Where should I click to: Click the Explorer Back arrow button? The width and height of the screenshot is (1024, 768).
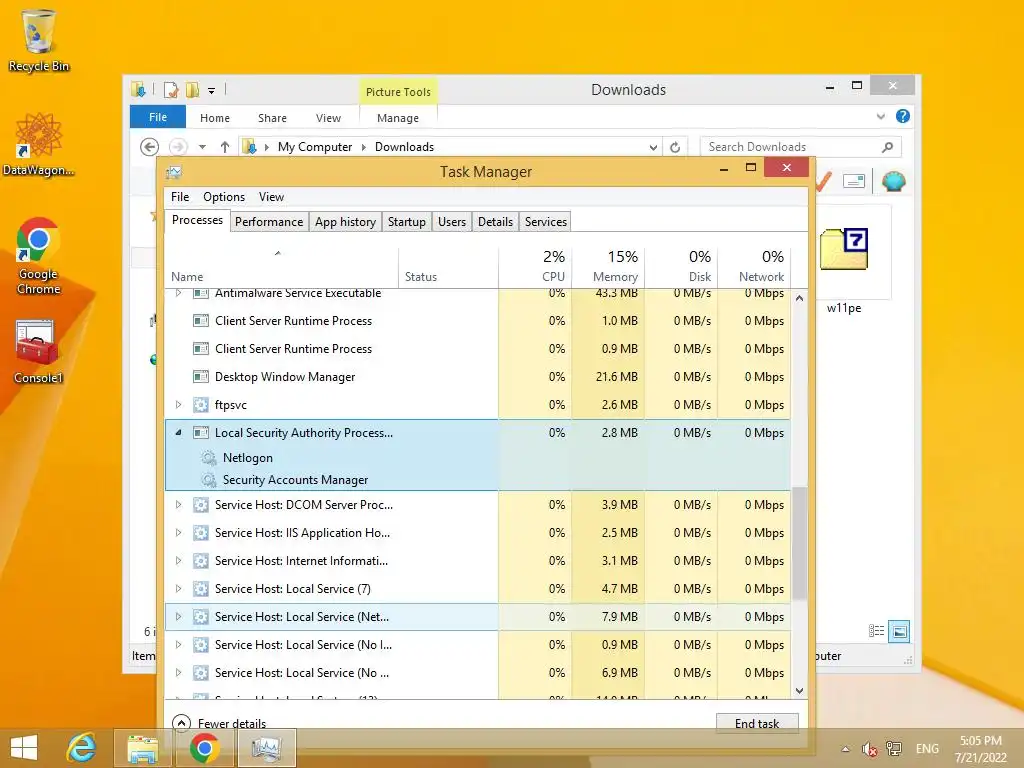click(x=150, y=147)
